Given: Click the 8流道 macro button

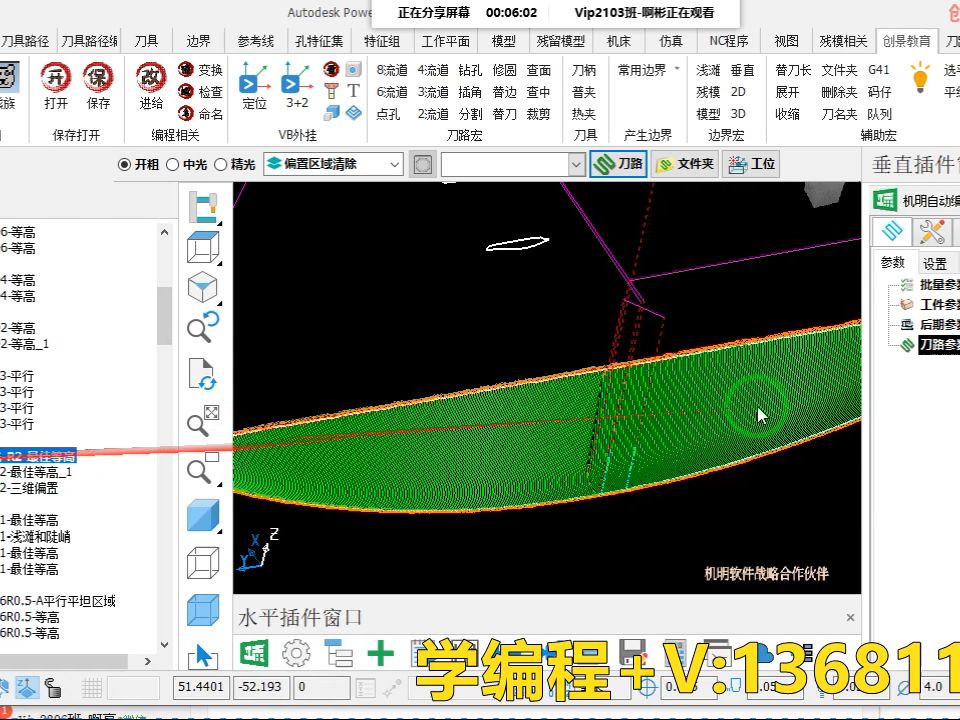Looking at the screenshot, I should point(392,70).
